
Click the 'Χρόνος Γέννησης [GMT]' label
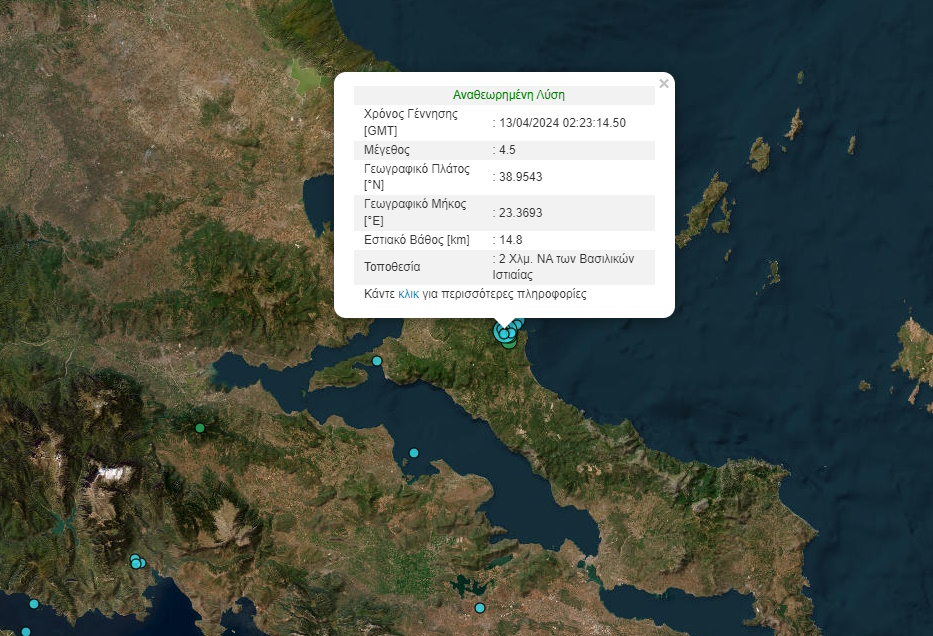point(411,123)
